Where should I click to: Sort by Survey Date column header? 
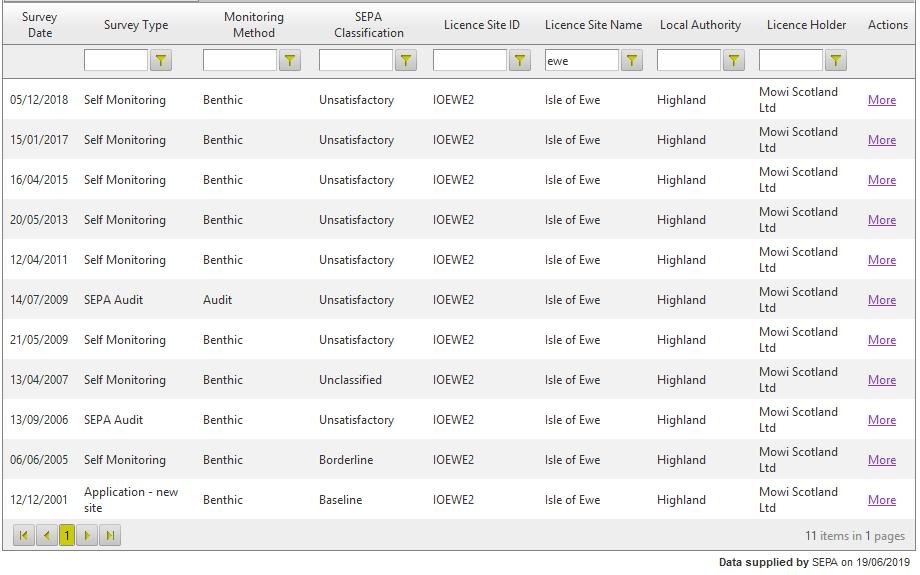pos(40,25)
